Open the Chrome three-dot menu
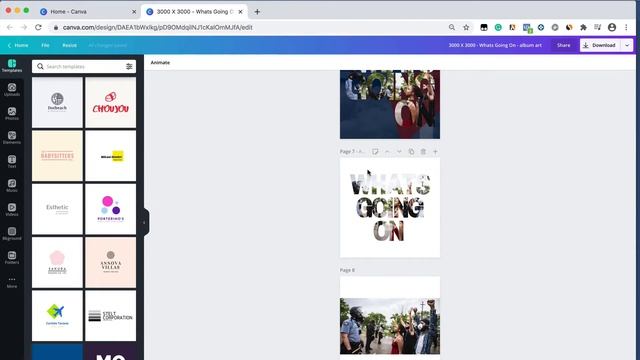Viewport: 640px width, 360px height. [626, 27]
